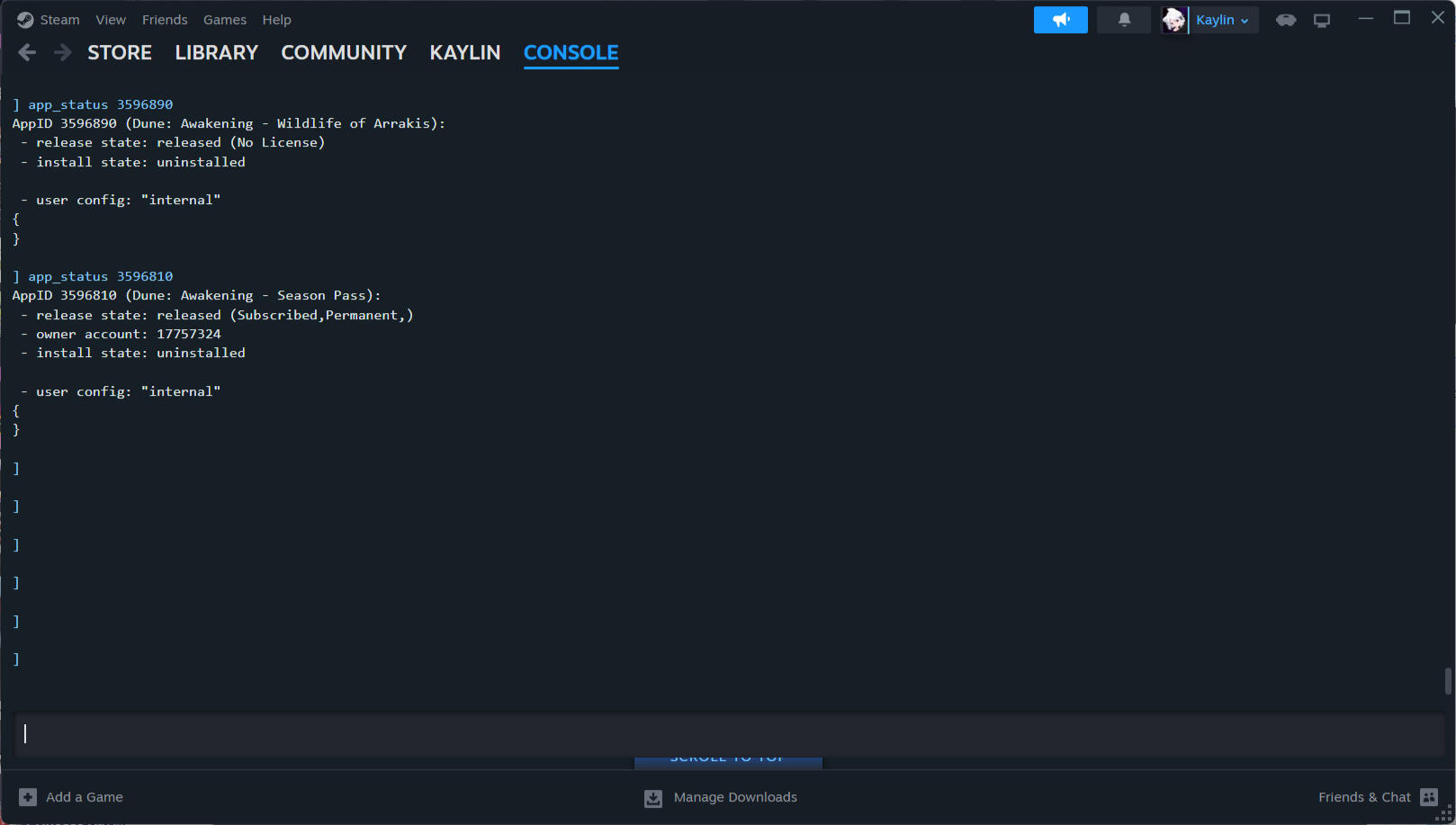The width and height of the screenshot is (1456, 825).
Task: Go back with the left arrow
Action: point(27,53)
